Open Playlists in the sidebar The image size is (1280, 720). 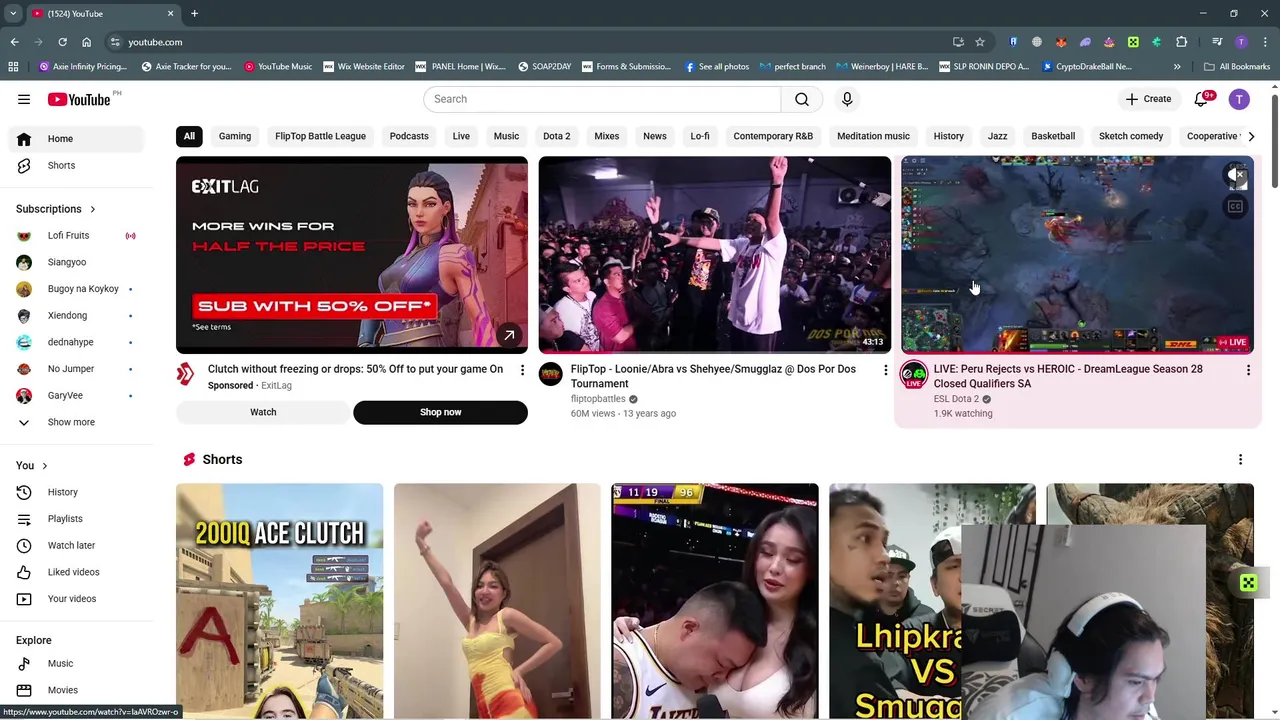click(x=78, y=519)
